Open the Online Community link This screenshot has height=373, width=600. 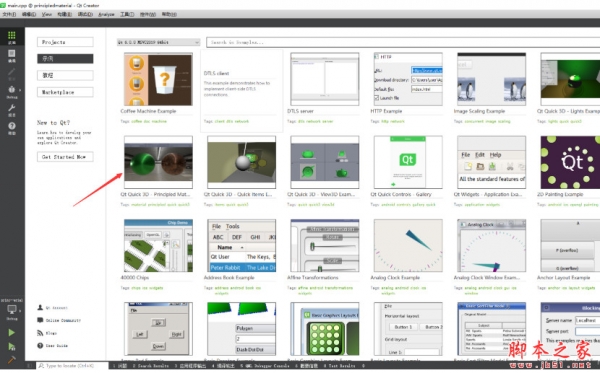(63, 320)
